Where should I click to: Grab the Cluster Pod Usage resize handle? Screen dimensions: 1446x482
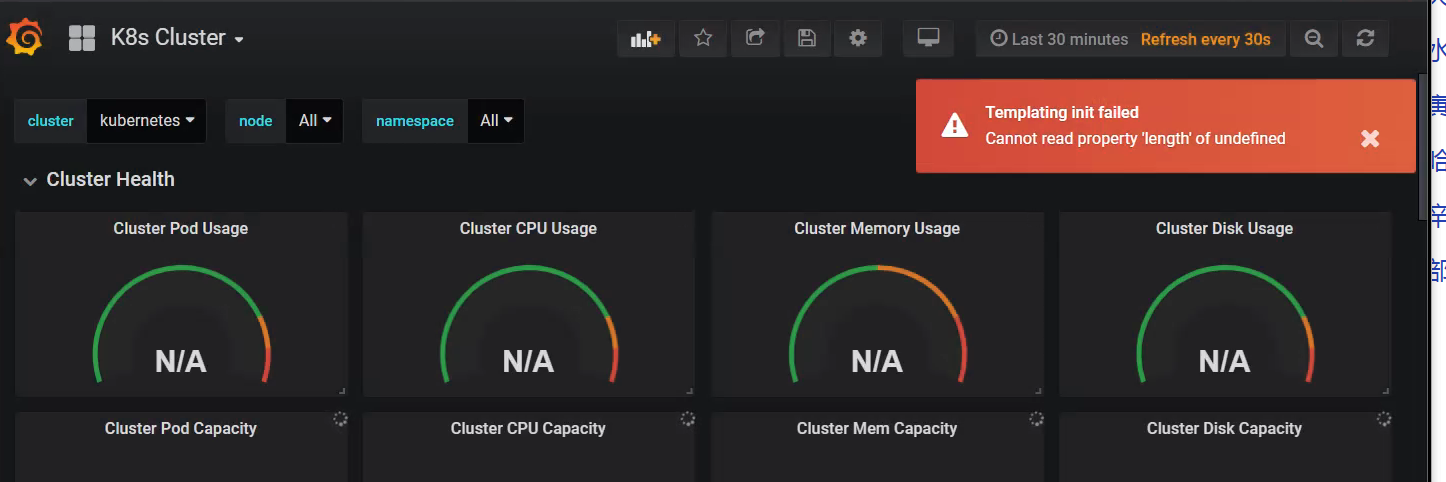[x=342, y=391]
